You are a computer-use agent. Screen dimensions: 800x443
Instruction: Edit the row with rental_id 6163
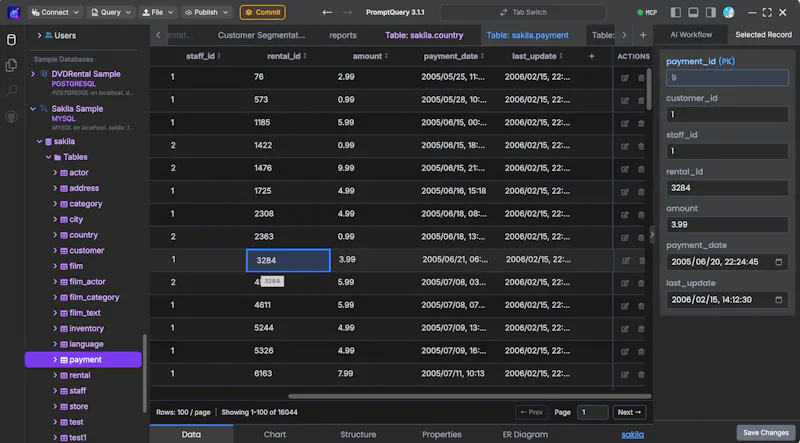point(624,375)
